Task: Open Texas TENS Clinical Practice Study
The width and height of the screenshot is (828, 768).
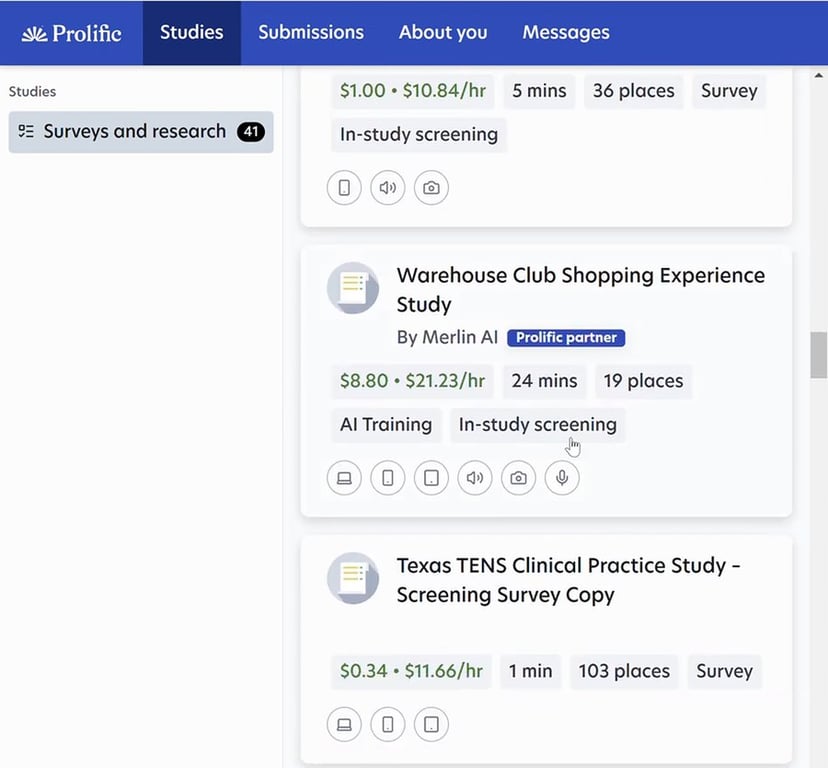Action: 569,580
